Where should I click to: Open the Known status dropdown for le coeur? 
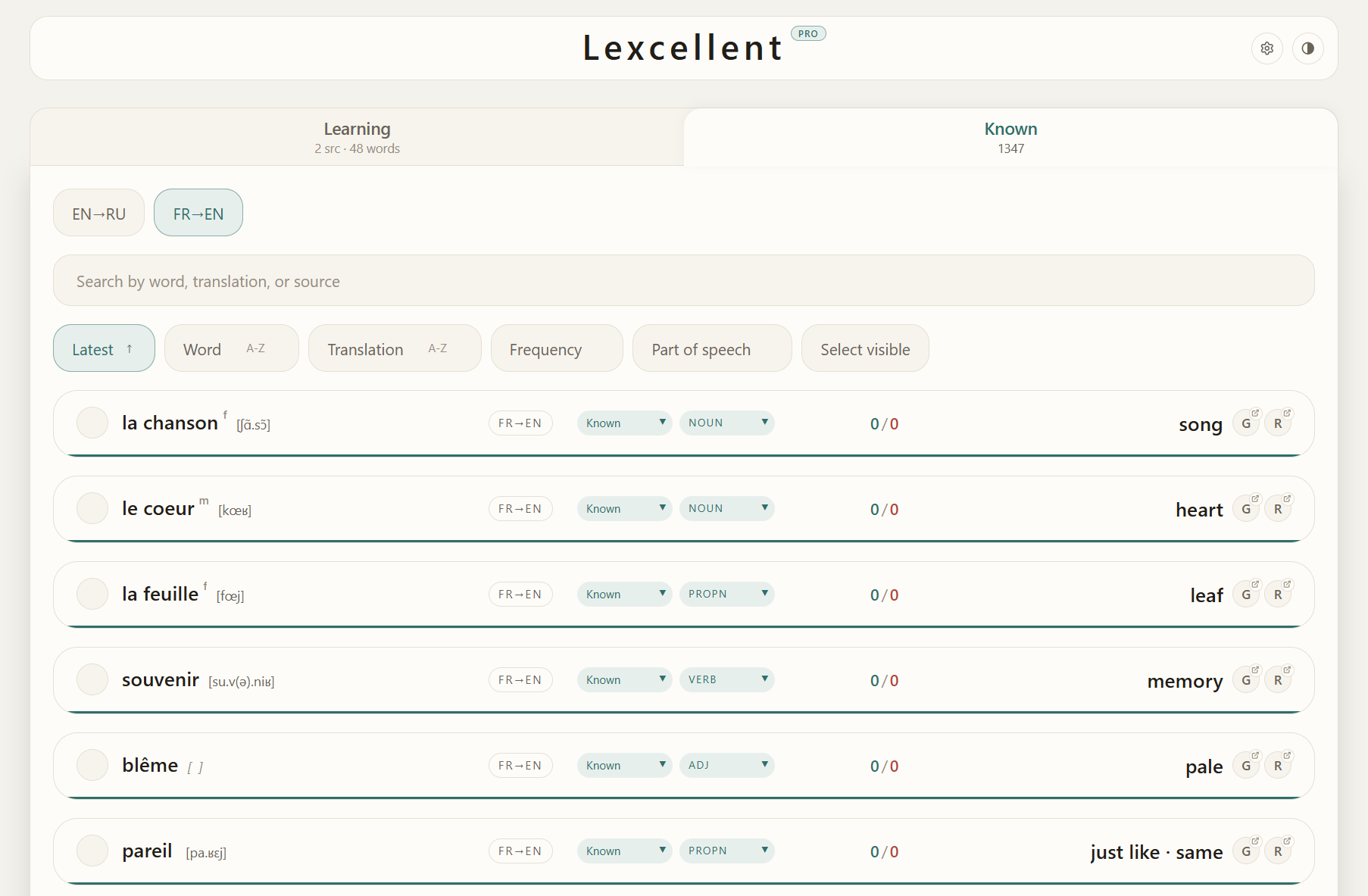coord(624,508)
